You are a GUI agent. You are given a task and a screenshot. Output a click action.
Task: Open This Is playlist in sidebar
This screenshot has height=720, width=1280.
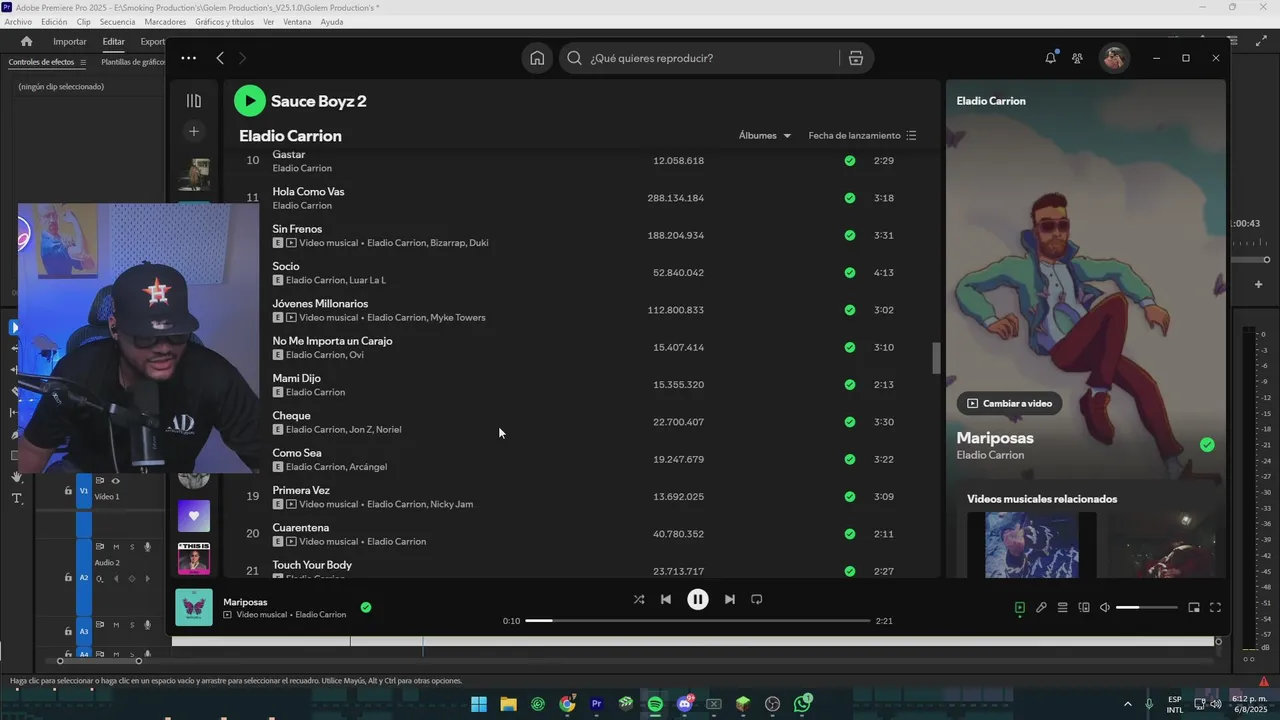[194, 558]
